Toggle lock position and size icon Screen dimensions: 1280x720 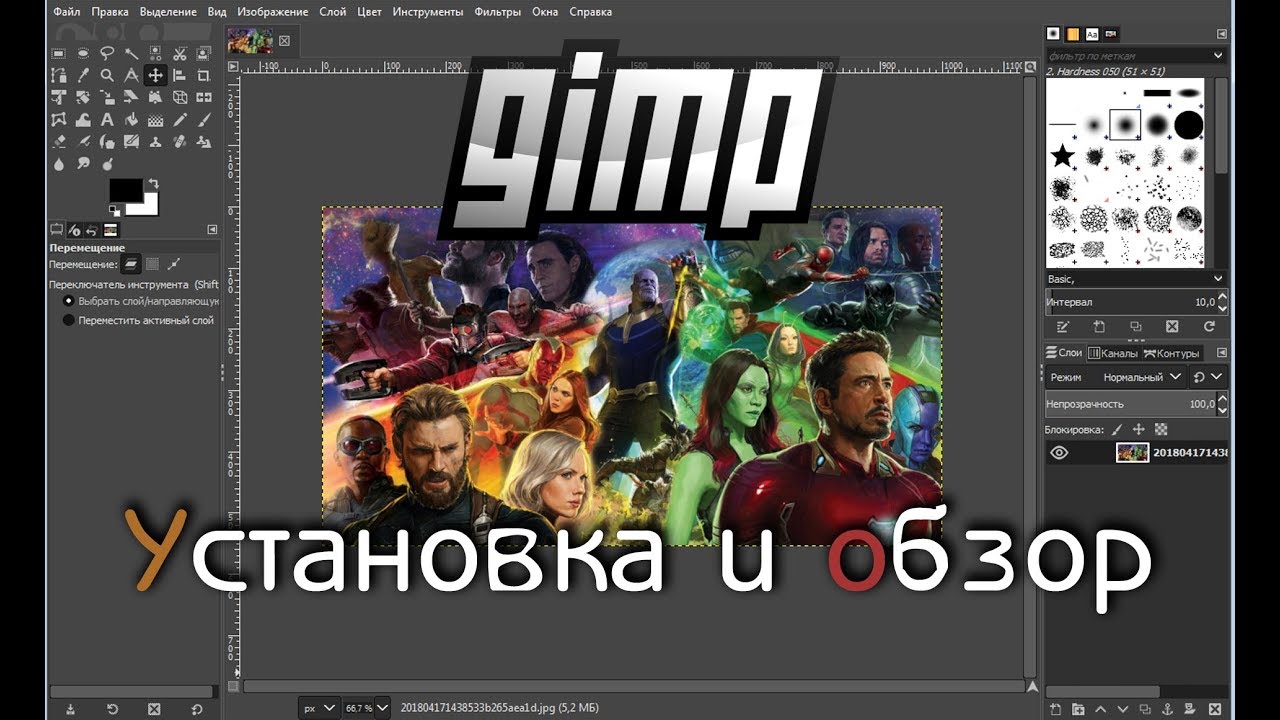click(1139, 429)
